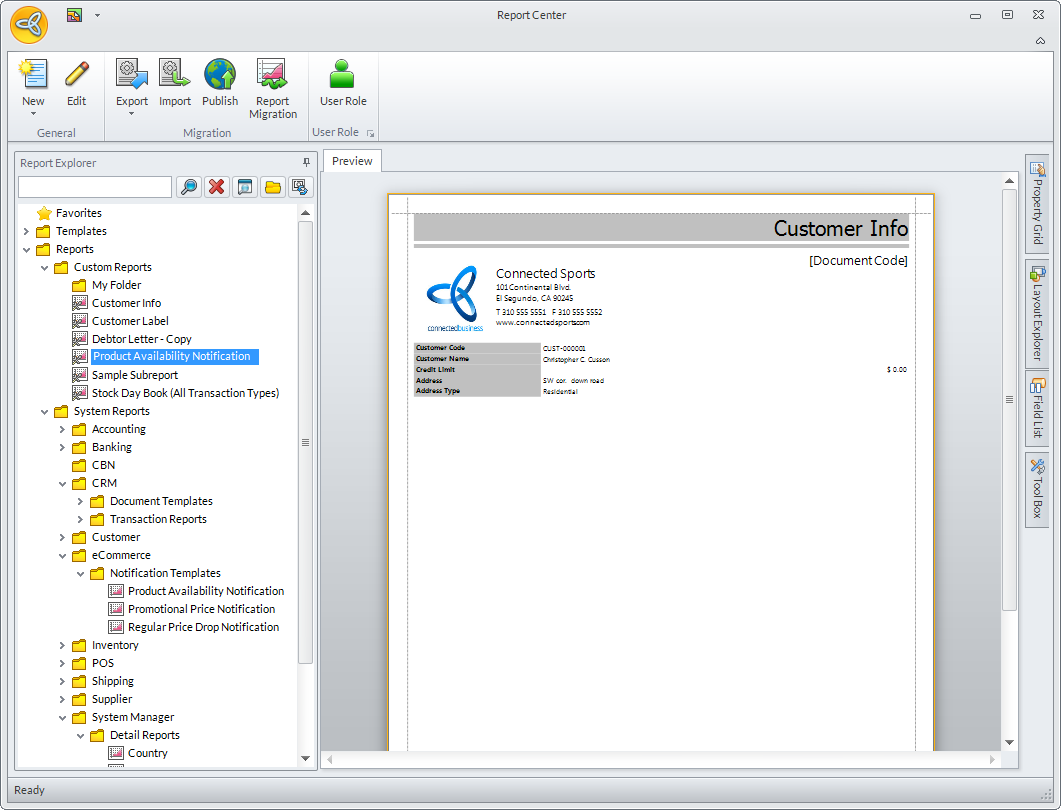
Task: Select the Customer Label report
Action: point(130,321)
